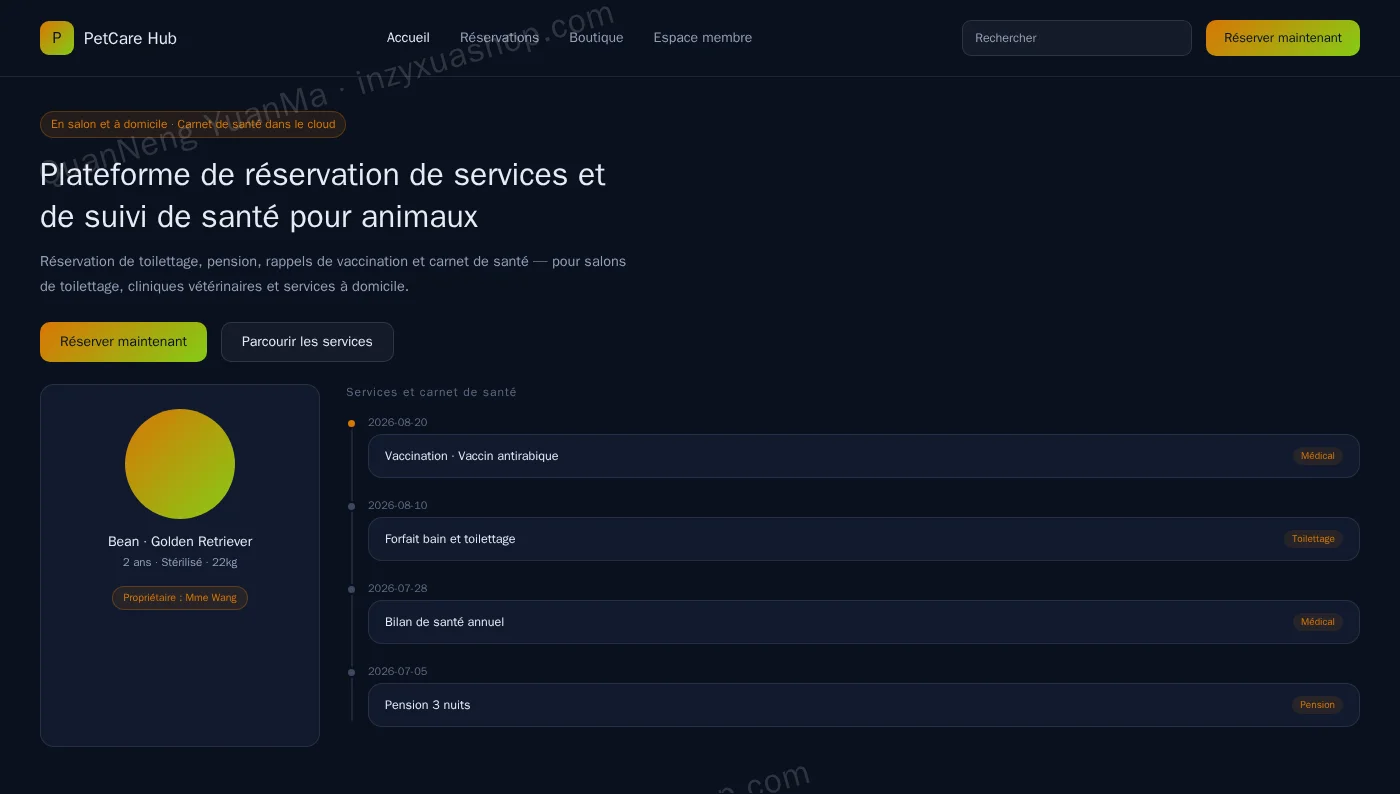Click the 2026-07-05 timeline dot

point(351,672)
